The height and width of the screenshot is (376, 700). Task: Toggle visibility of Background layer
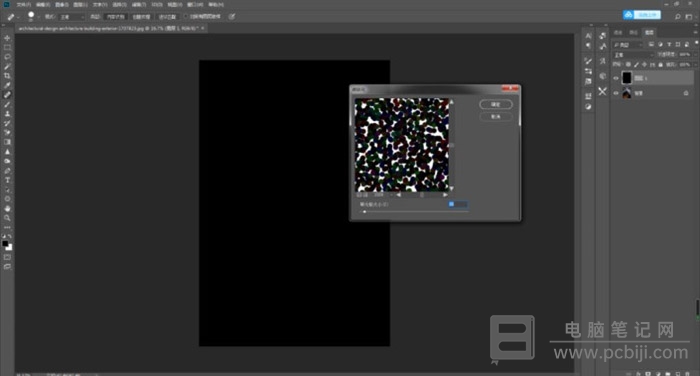click(616, 93)
